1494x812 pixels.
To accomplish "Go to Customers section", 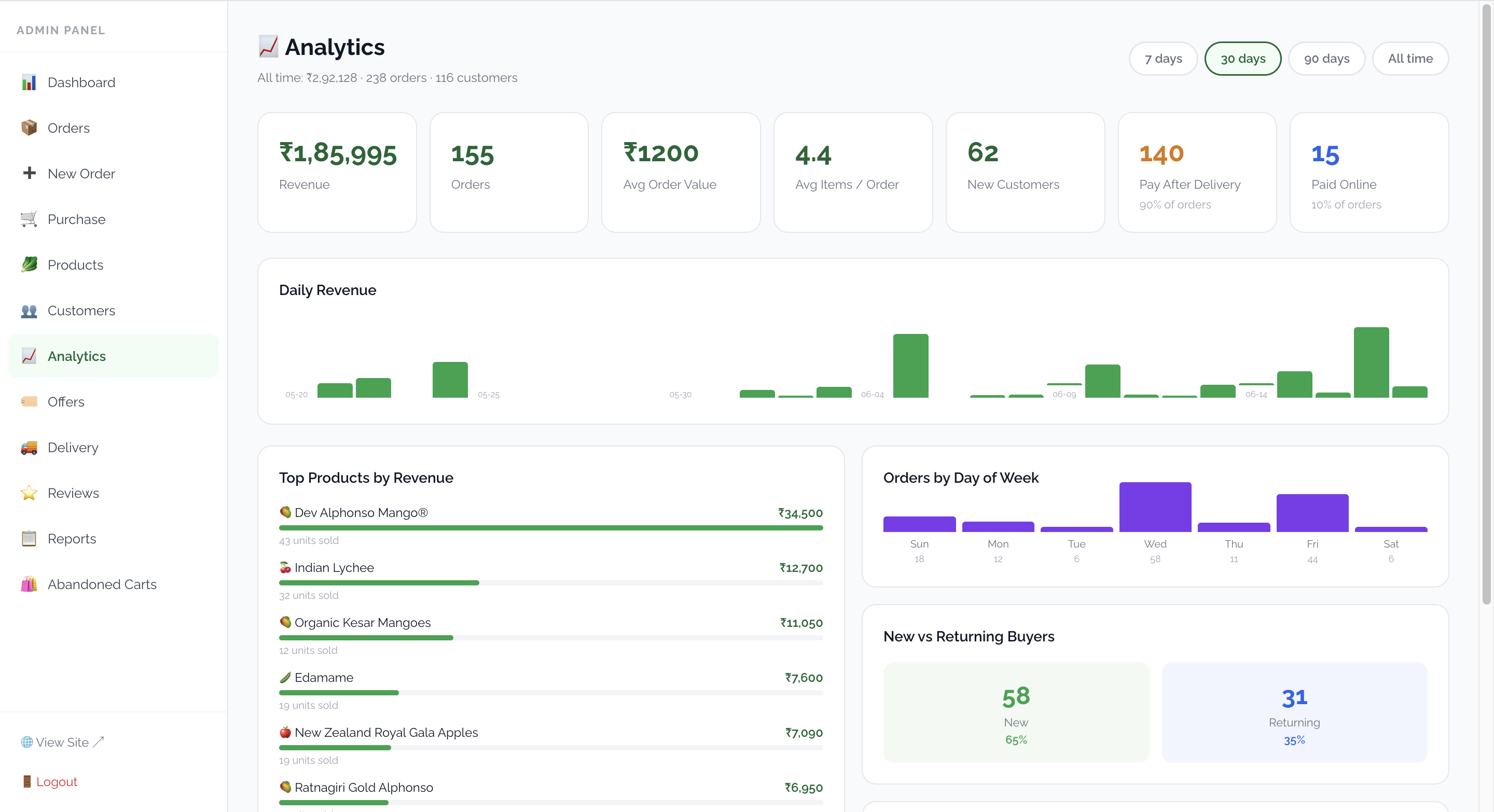I will pos(114,311).
